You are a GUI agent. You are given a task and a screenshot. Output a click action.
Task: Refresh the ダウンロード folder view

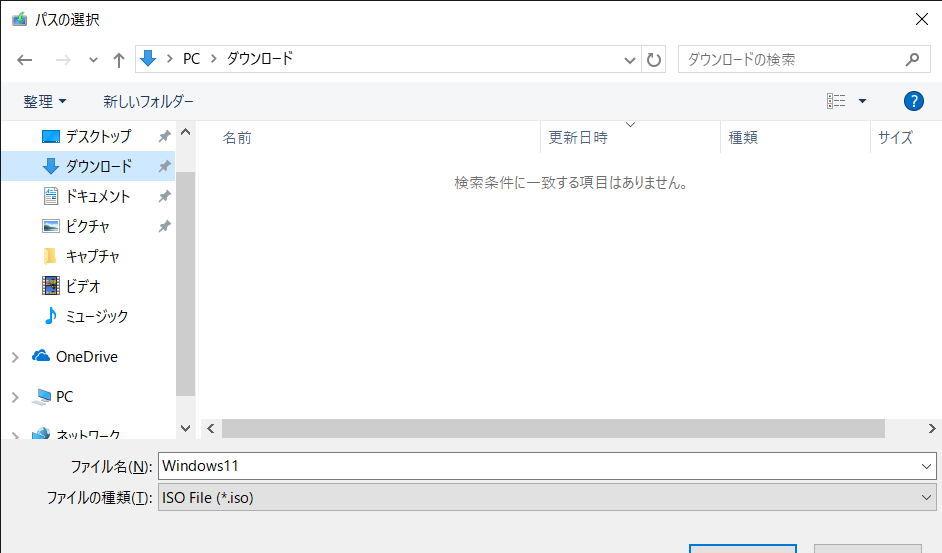click(654, 60)
